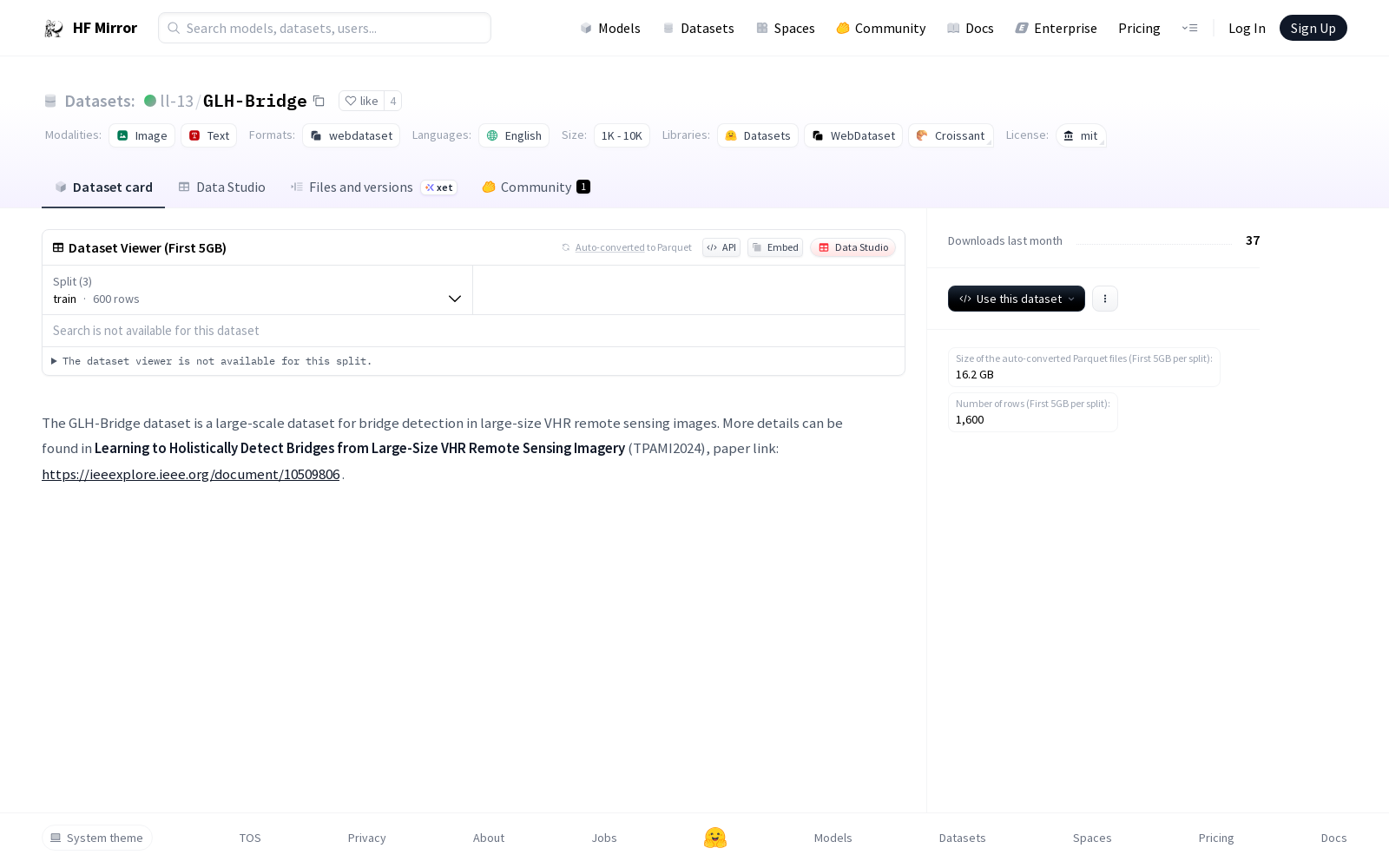Switch to the Dataset card tab

pyautogui.click(x=103, y=187)
